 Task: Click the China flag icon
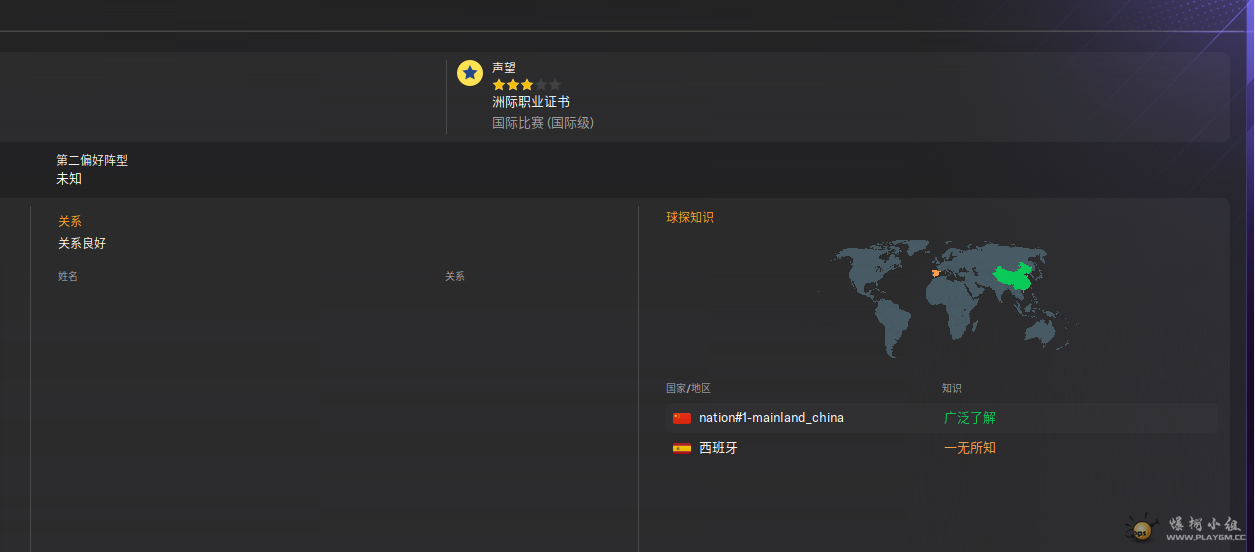coord(682,418)
